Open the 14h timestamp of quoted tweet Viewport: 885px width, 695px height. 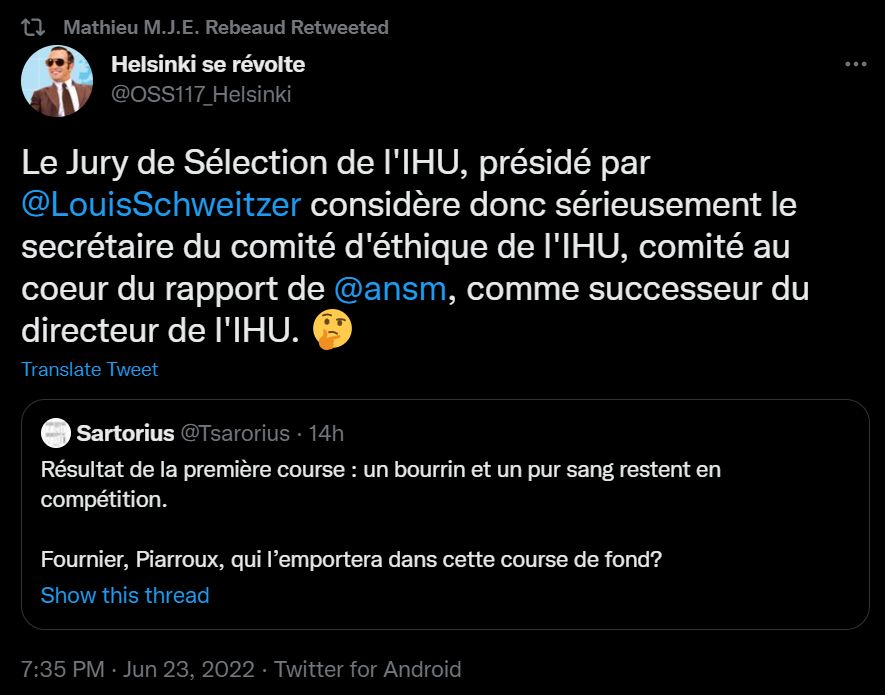click(x=326, y=433)
